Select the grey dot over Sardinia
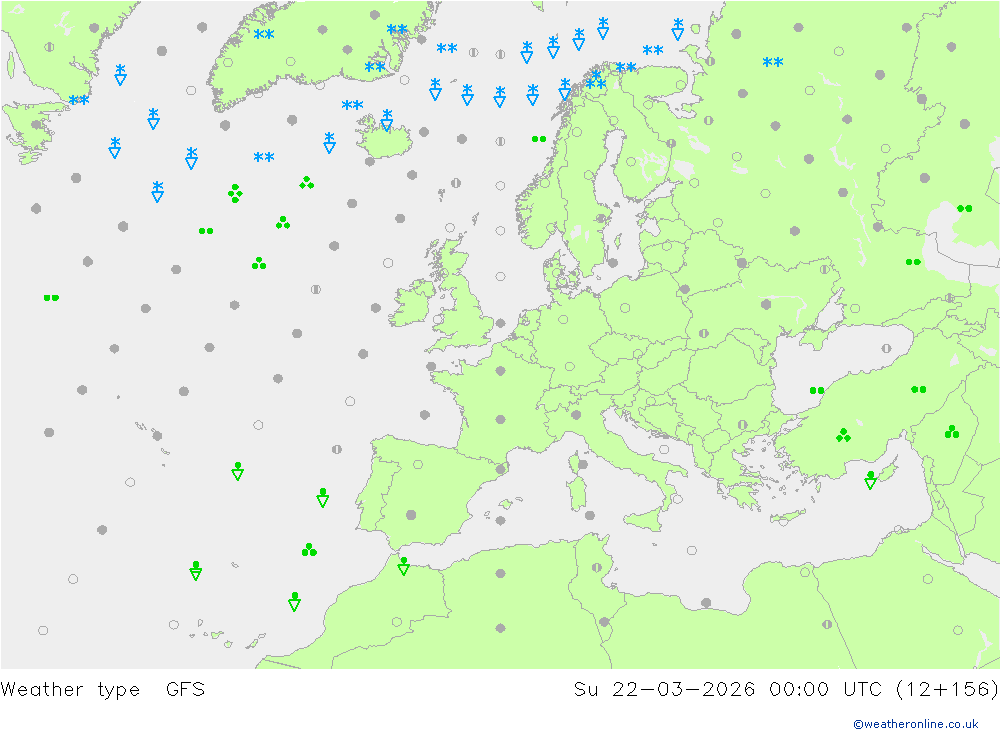The image size is (1000, 733). (x=582, y=464)
